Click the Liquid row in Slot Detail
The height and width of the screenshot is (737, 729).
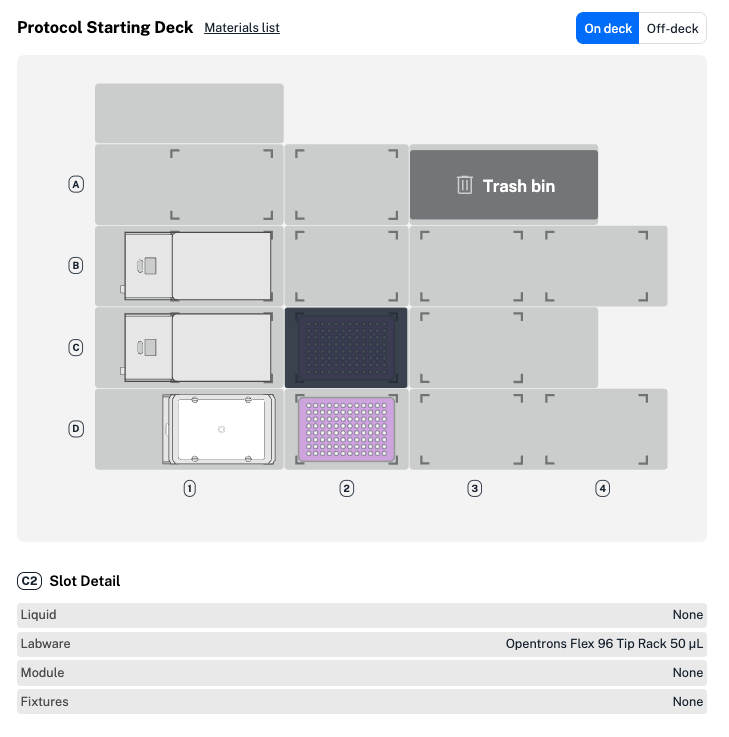362,615
